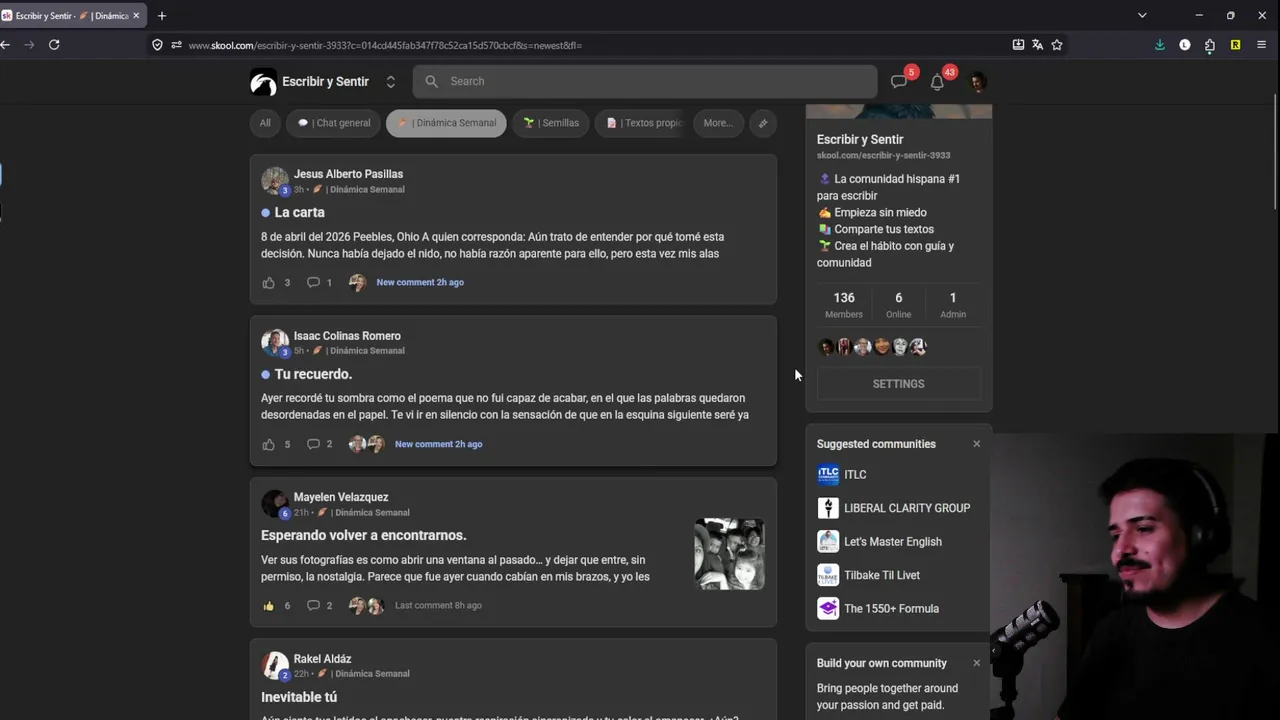The image size is (1280, 720).
Task: Open the browser hamburger menu
Action: pyautogui.click(x=1261, y=45)
